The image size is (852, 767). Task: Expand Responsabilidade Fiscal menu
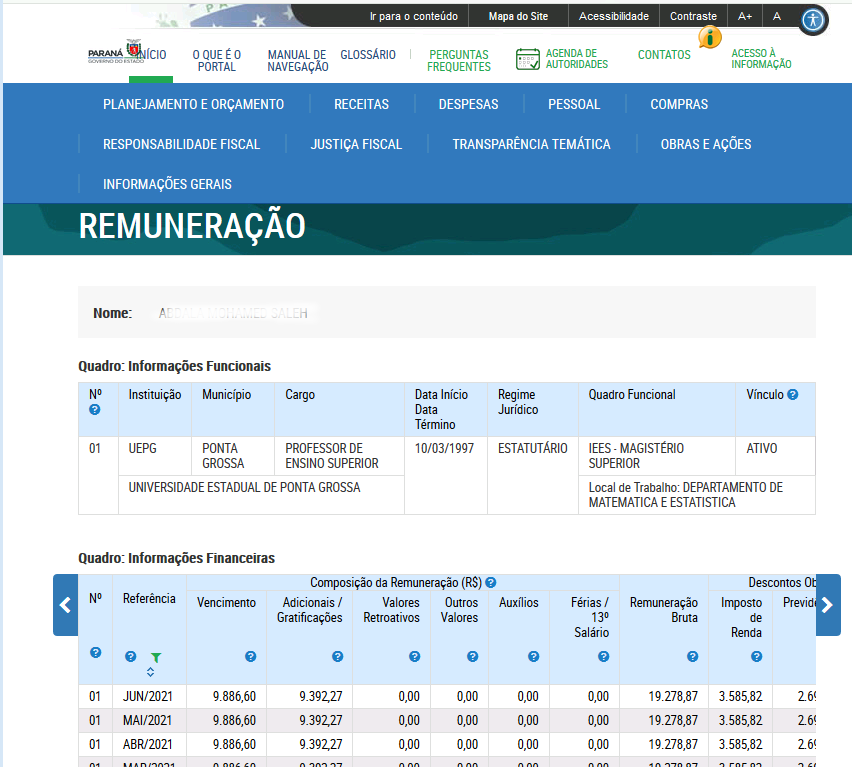181,144
